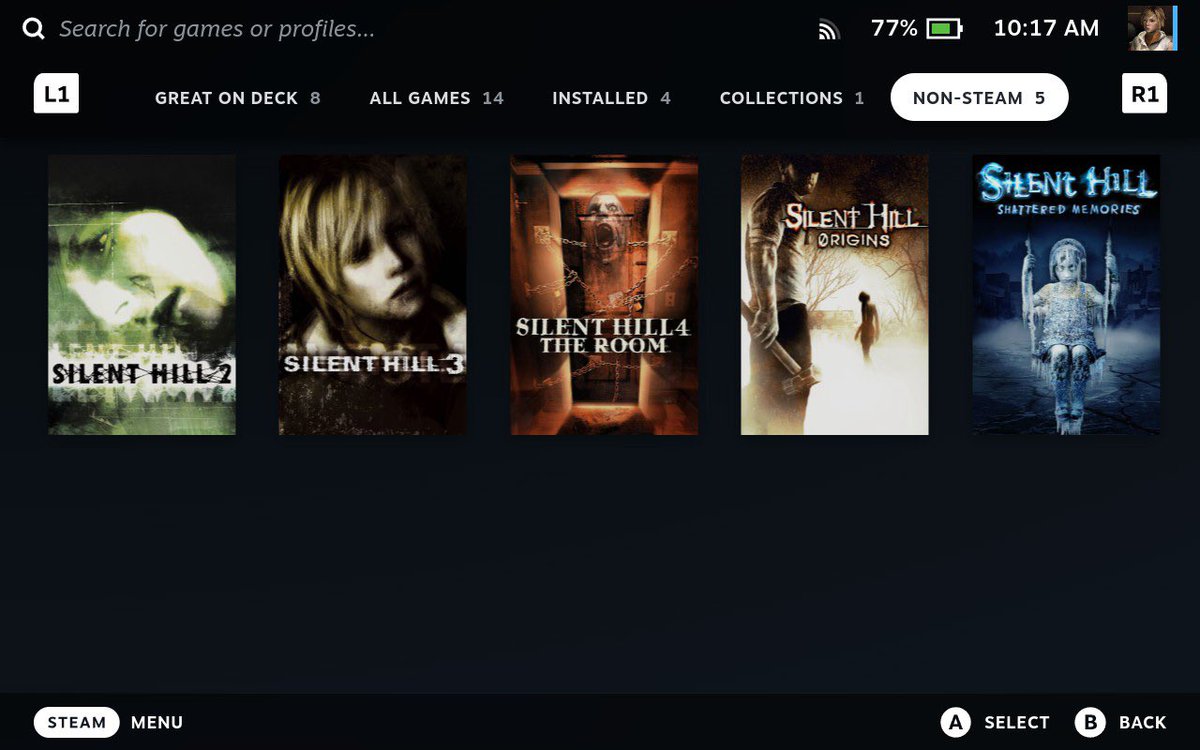Screen dimensions: 1200x750
Task: Click the L1 shoulder button glyph
Action: pyautogui.click(x=57, y=94)
